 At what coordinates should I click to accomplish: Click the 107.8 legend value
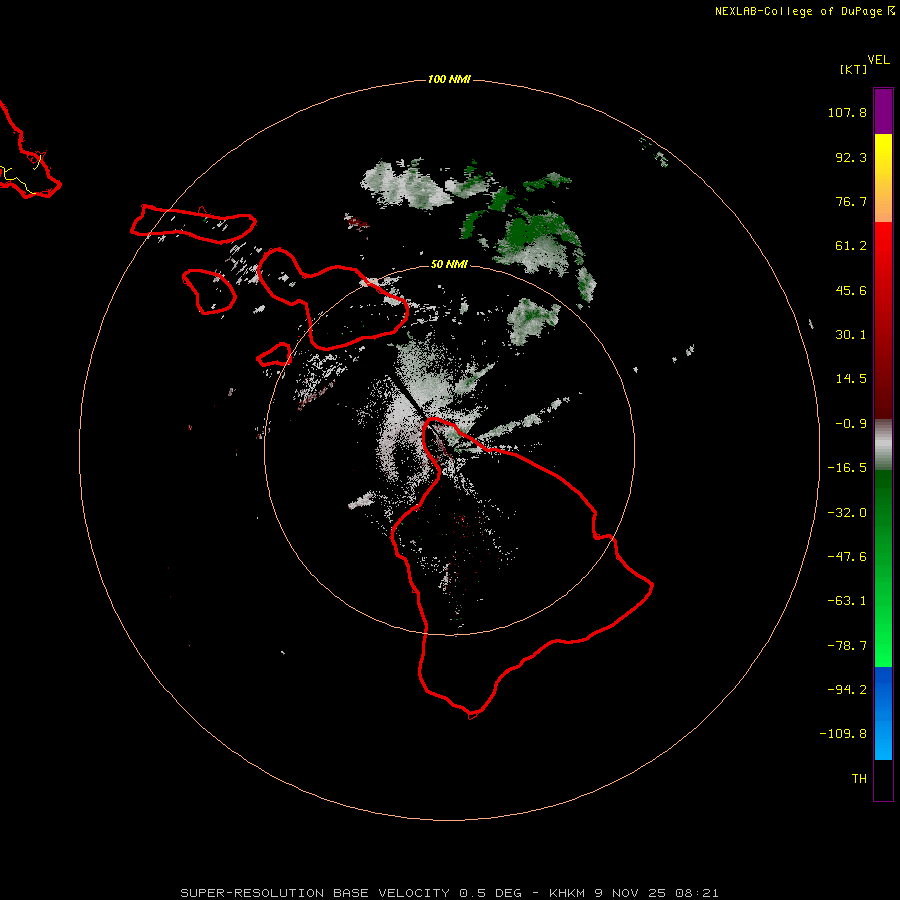click(847, 112)
